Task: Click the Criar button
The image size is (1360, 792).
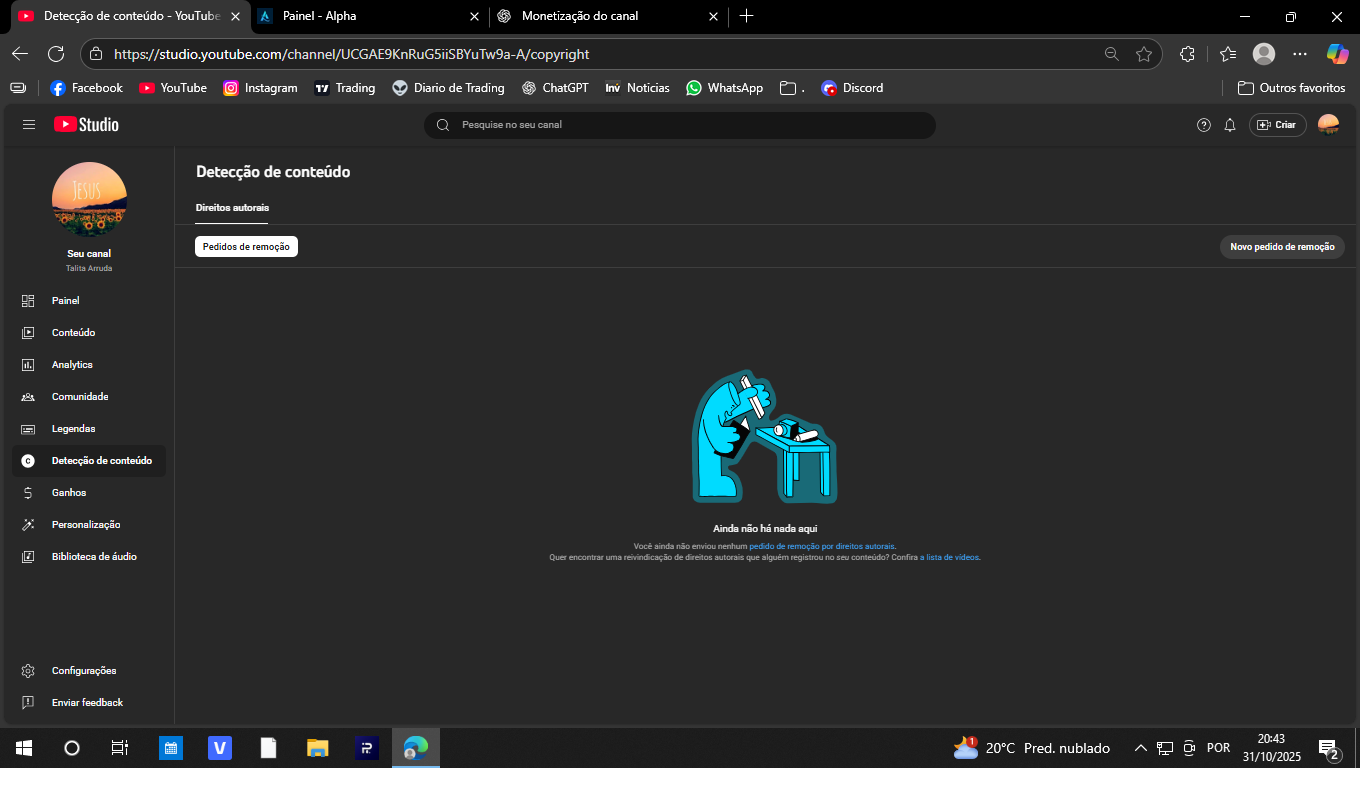Action: click(x=1277, y=125)
